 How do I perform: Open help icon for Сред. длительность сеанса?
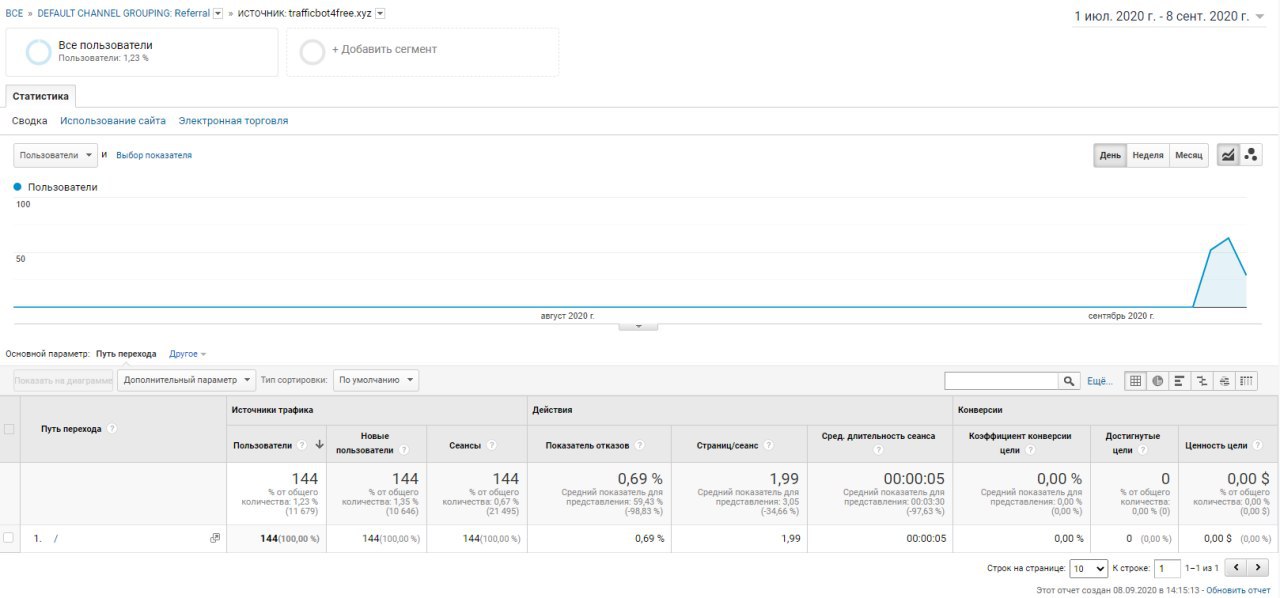click(878, 451)
